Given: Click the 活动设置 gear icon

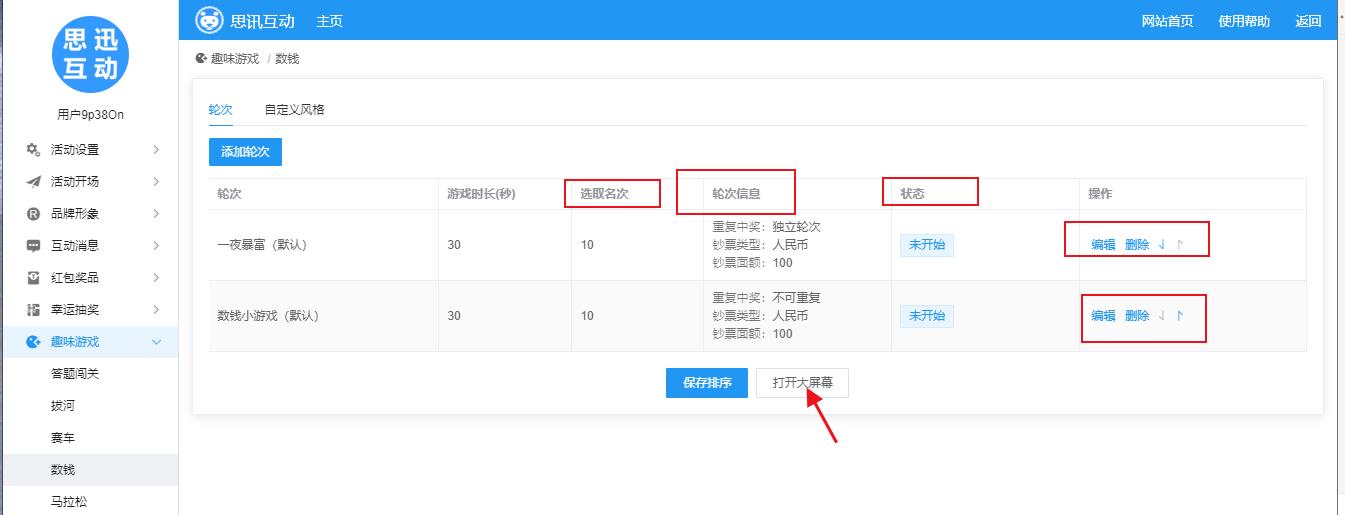Looking at the screenshot, I should click(33, 150).
